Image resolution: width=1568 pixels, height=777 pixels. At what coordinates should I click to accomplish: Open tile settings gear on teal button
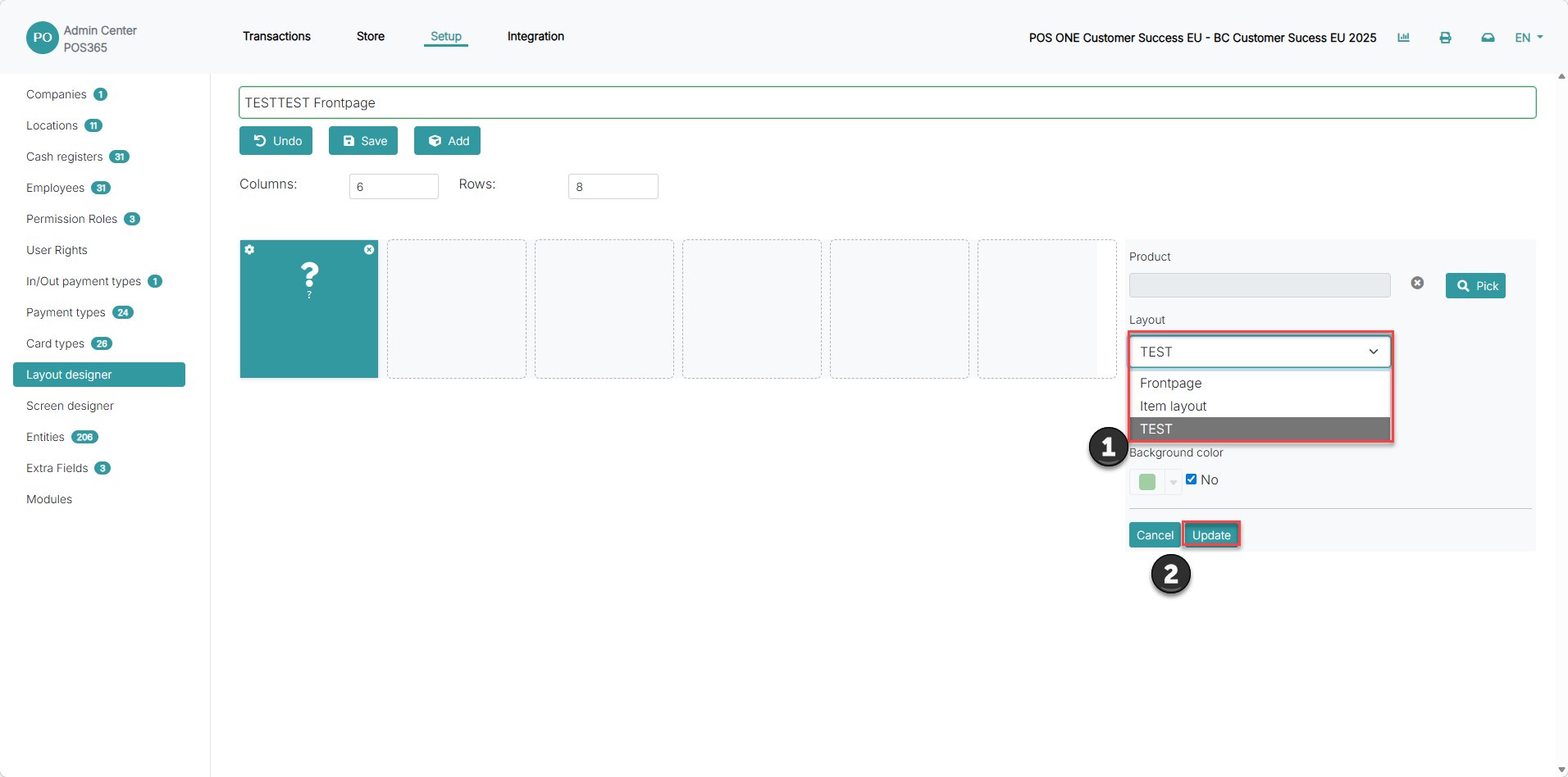pyautogui.click(x=249, y=249)
